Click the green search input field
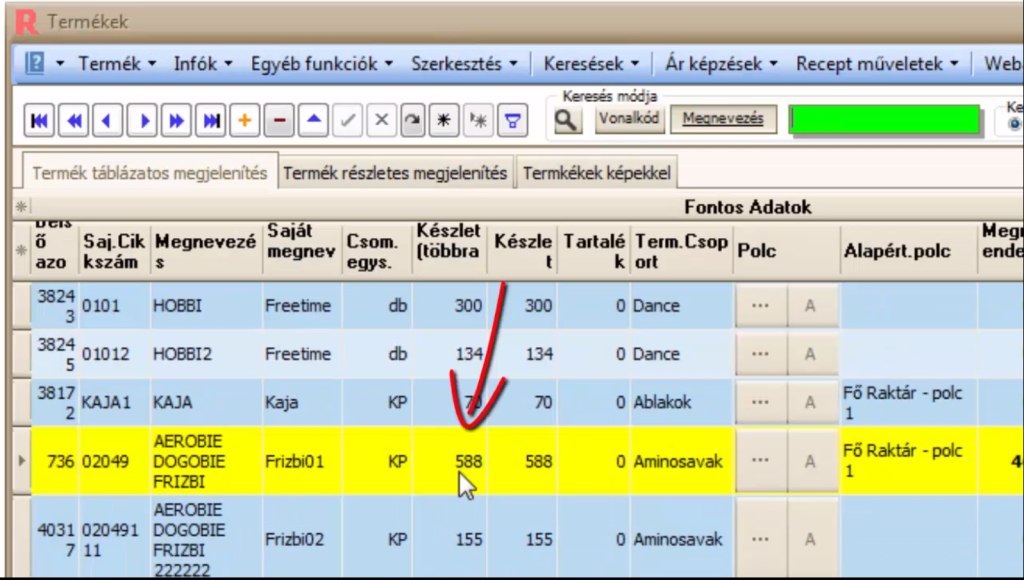 [x=884, y=118]
